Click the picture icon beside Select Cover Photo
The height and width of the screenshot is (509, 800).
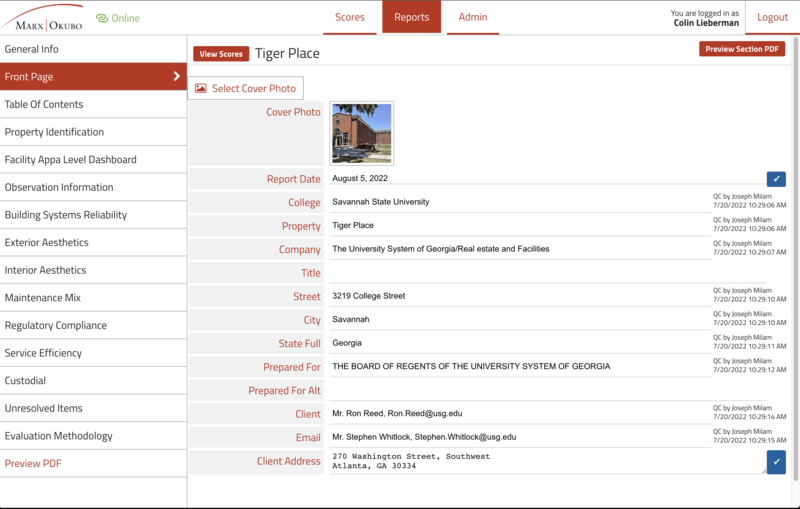(x=201, y=88)
